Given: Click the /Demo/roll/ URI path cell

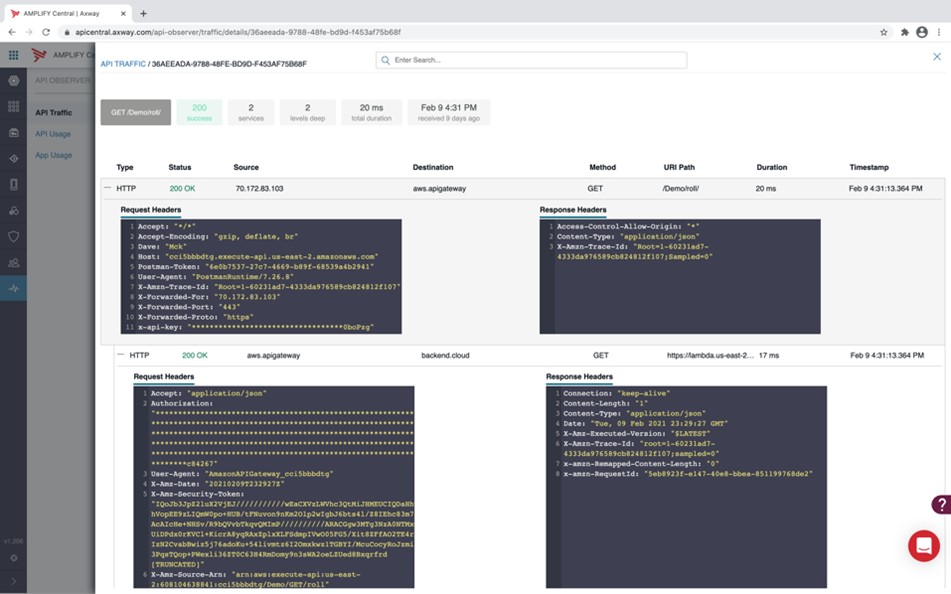Looking at the screenshot, I should click(680, 189).
